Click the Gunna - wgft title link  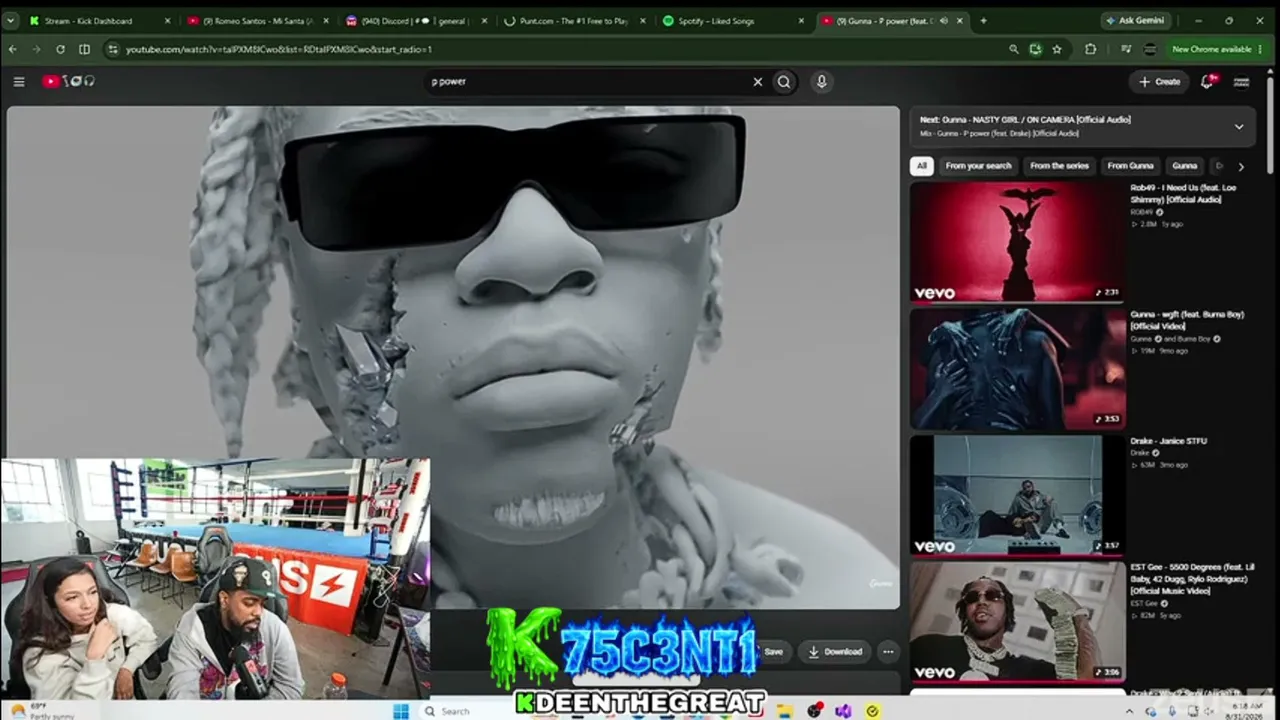[x=1187, y=320]
